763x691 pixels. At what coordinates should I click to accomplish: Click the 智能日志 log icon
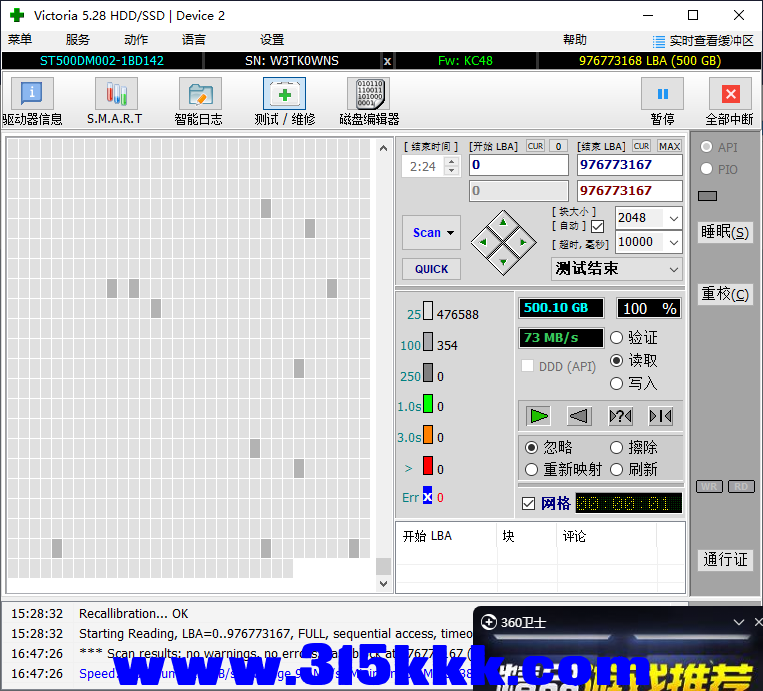200,94
